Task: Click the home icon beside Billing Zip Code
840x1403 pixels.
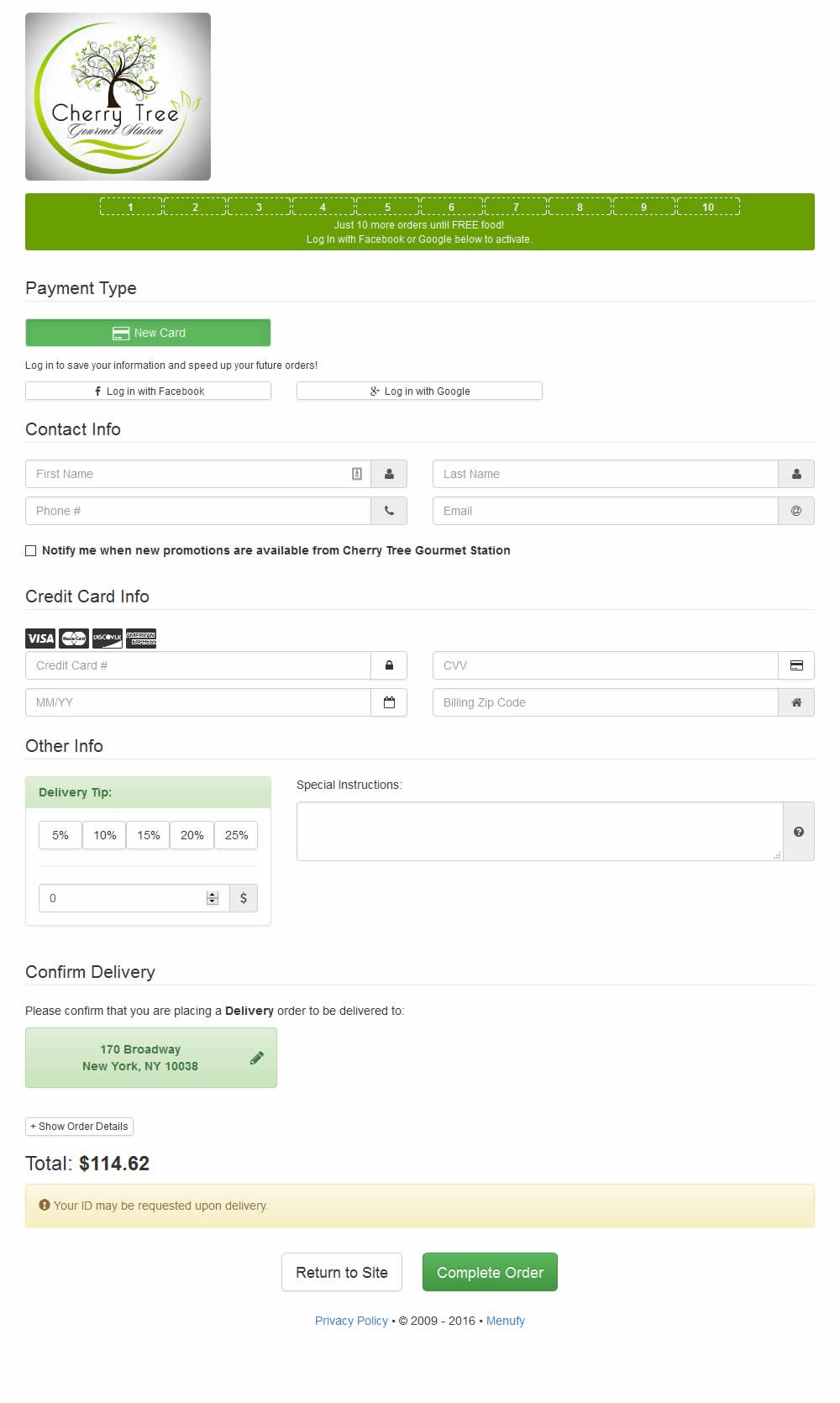Action: pyautogui.click(x=795, y=702)
